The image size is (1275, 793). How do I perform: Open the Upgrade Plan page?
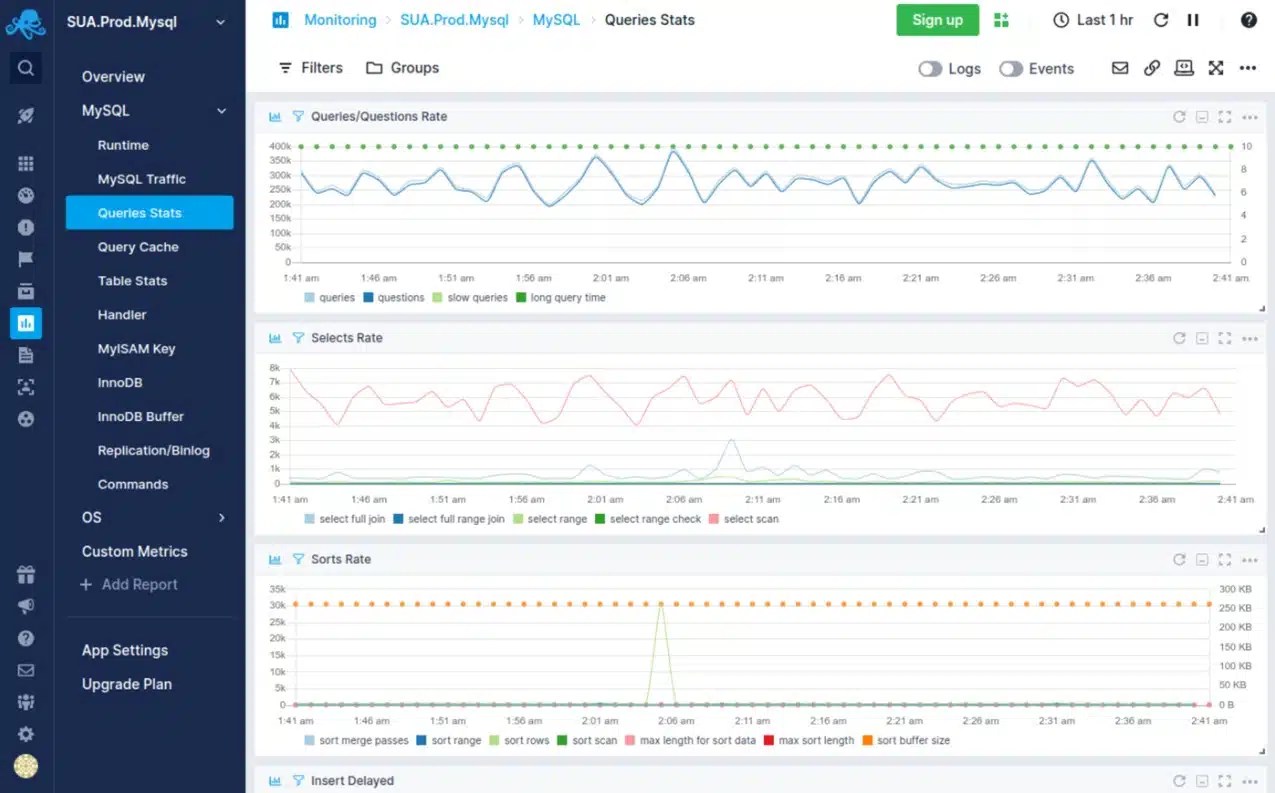126,684
